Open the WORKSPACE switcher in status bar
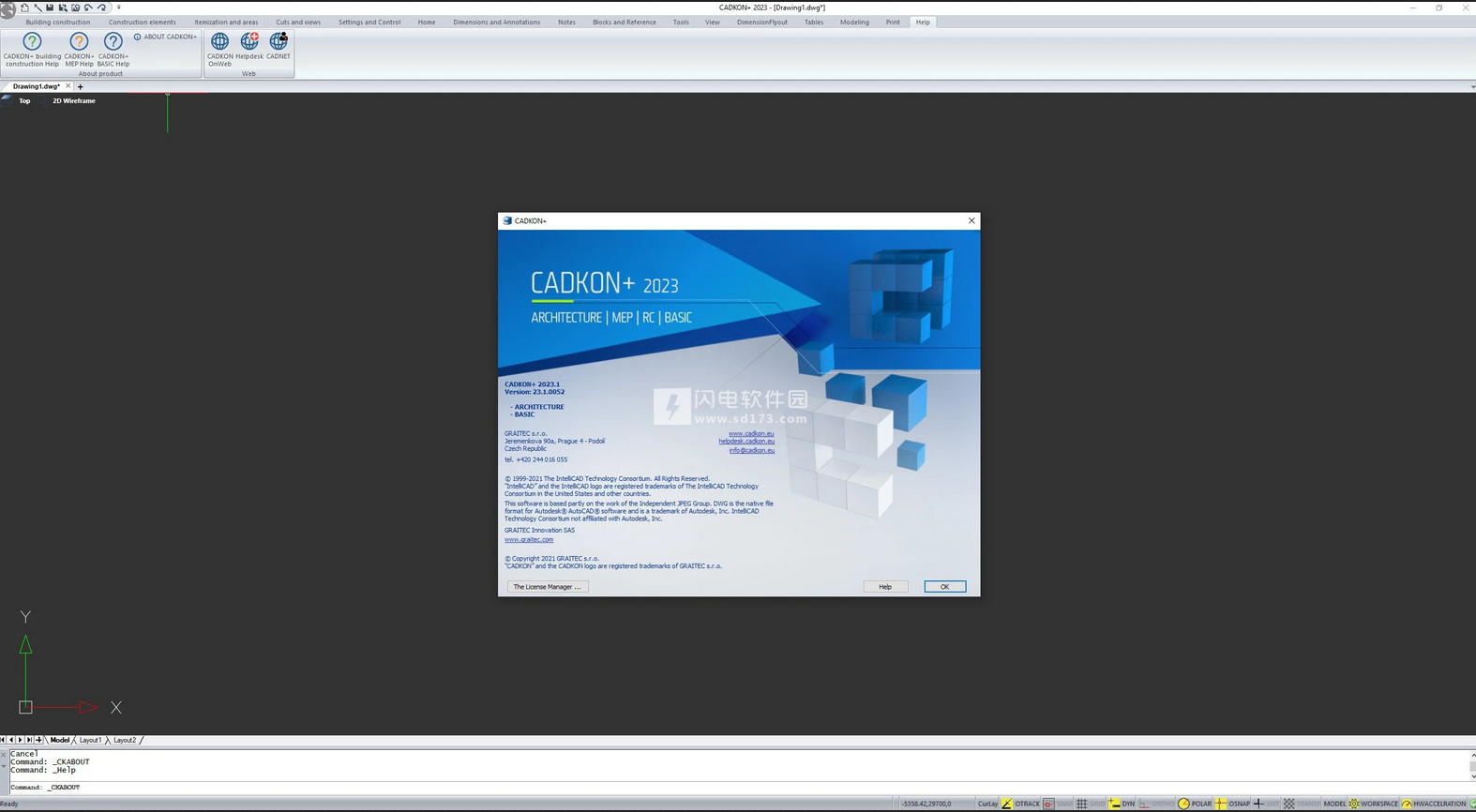This screenshot has width=1476, height=812. tap(1373, 804)
